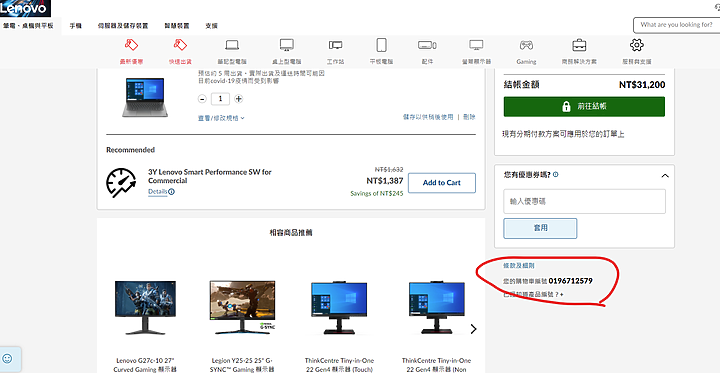Screen dimensions: 720x373
Task: Show next recommended products with arrow
Action: pos(473,329)
